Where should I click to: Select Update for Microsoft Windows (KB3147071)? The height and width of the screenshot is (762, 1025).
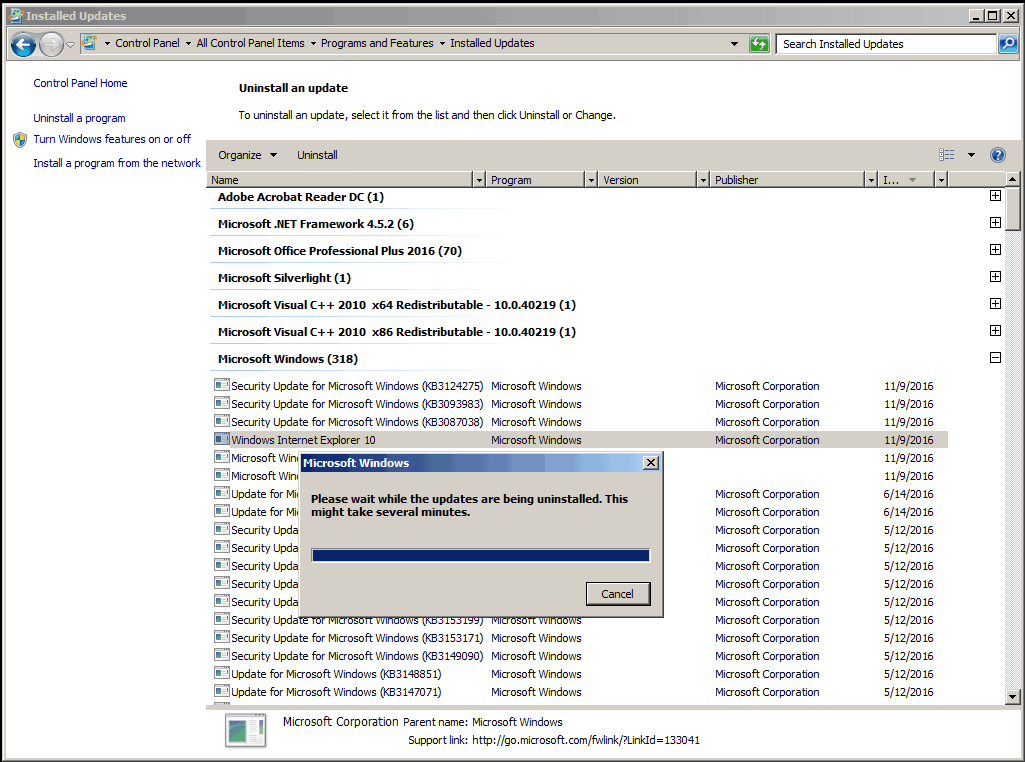pos(578,691)
